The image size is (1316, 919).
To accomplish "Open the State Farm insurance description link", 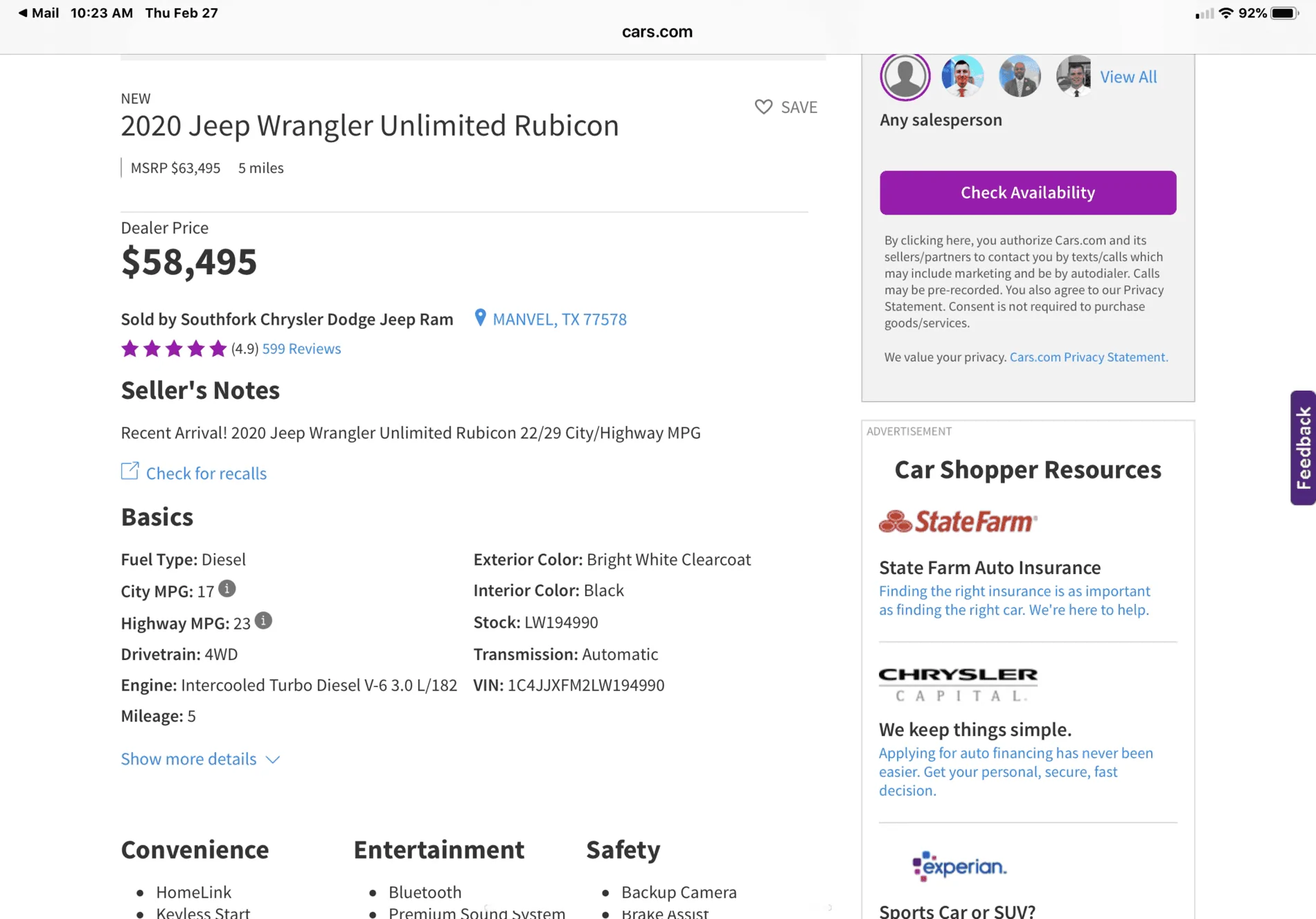I will click(1015, 600).
